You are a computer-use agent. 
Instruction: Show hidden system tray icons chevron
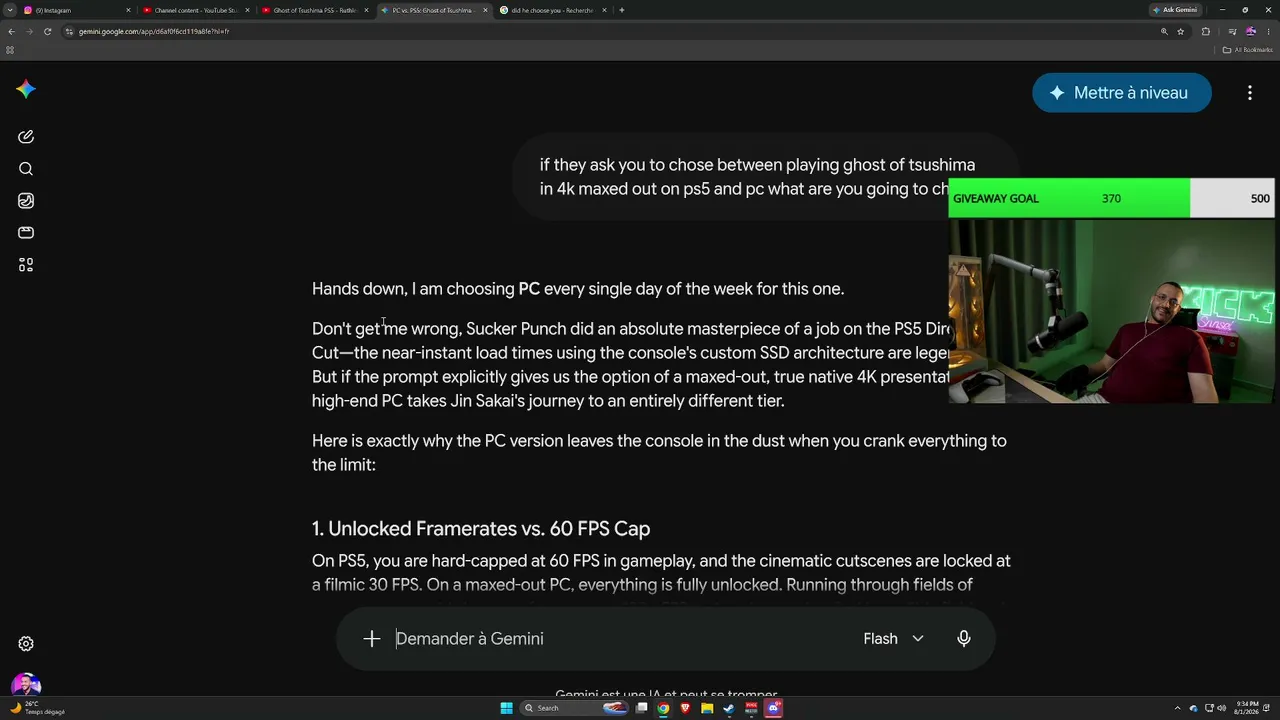pos(1177,708)
